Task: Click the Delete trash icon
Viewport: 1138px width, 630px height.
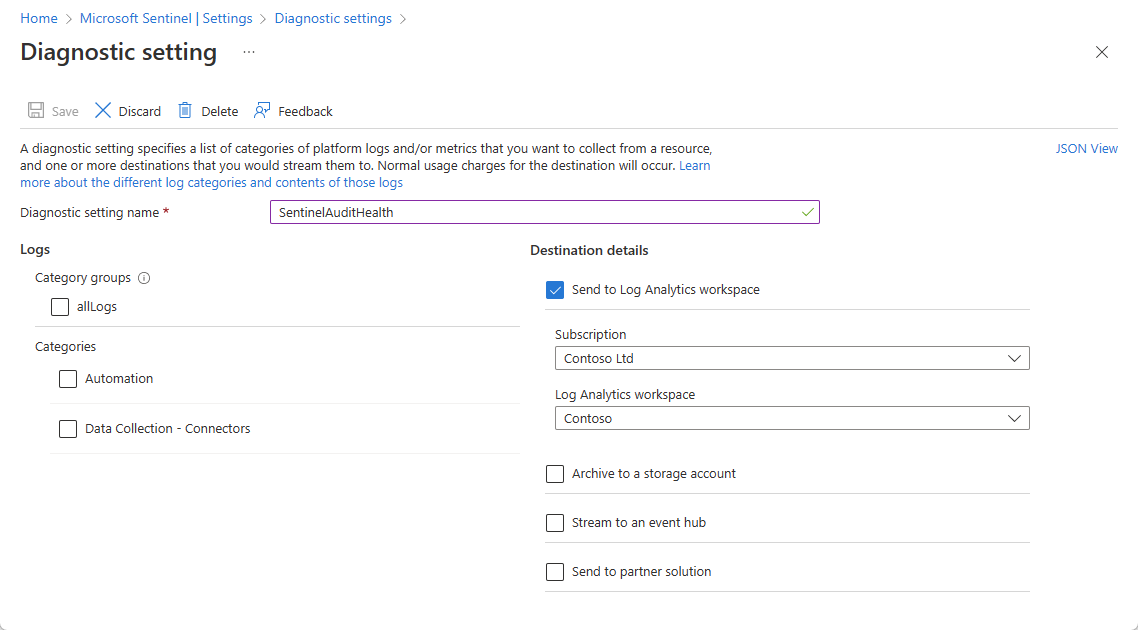Action: [185, 111]
